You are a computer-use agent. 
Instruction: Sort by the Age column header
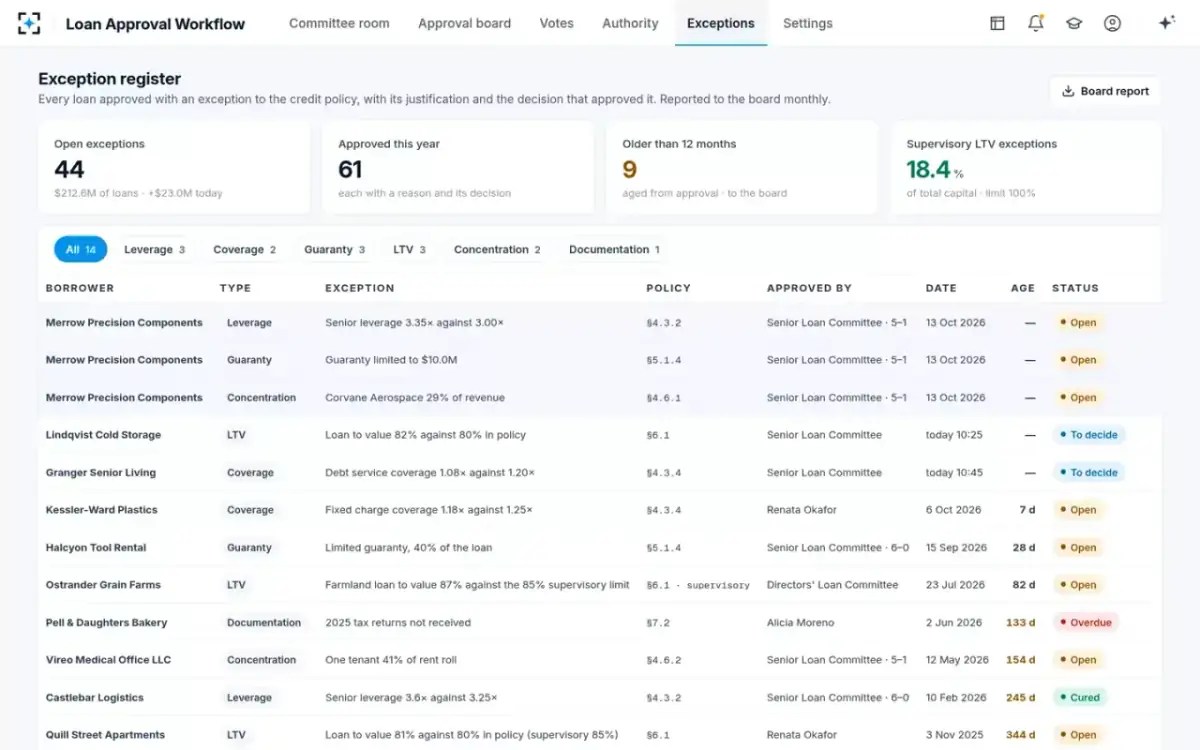(1023, 288)
